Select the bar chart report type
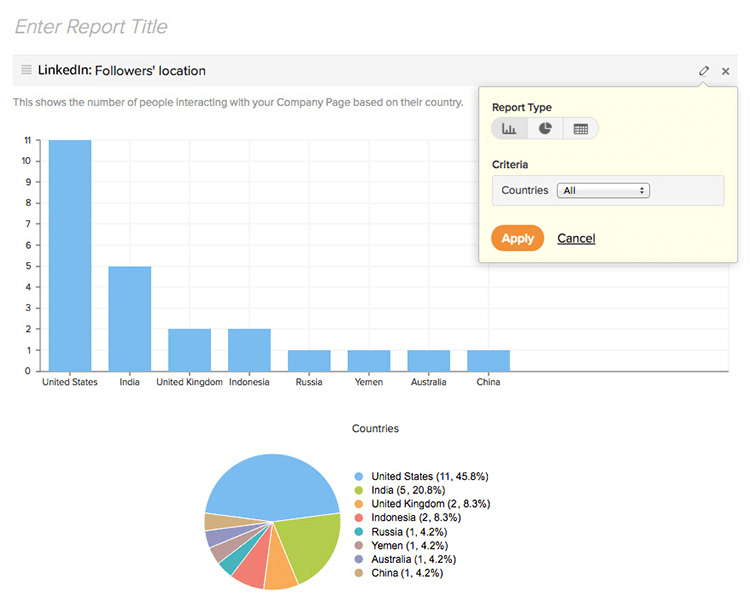The height and width of the screenshot is (609, 750). coord(509,129)
